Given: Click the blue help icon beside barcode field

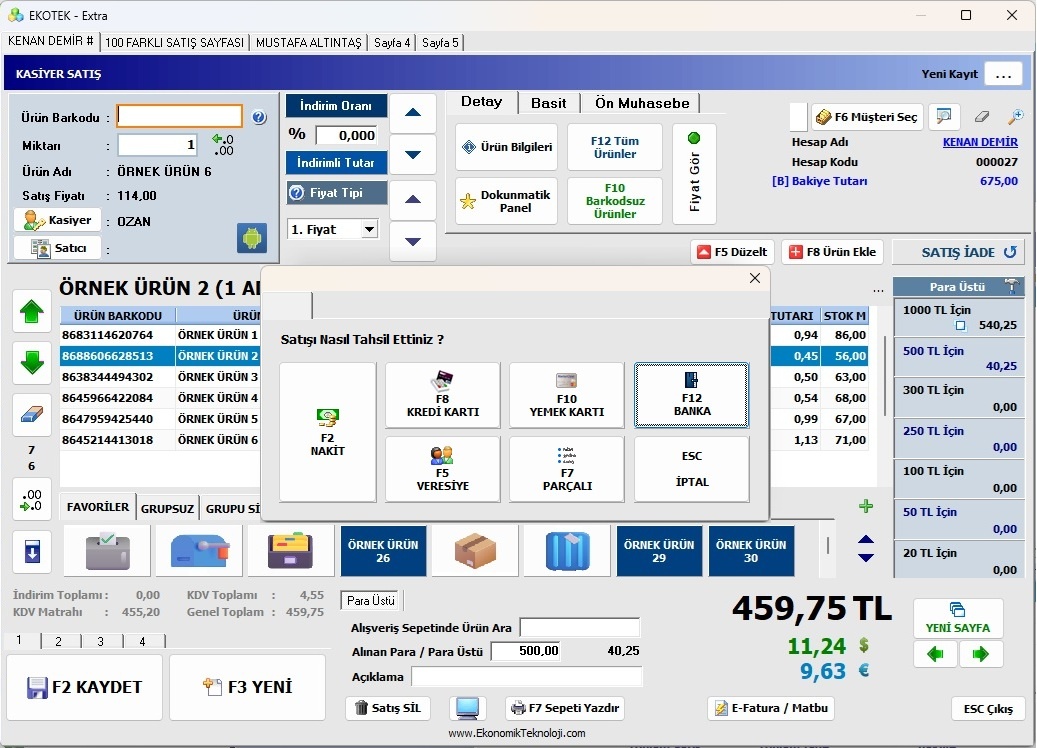Looking at the screenshot, I should pyautogui.click(x=259, y=117).
